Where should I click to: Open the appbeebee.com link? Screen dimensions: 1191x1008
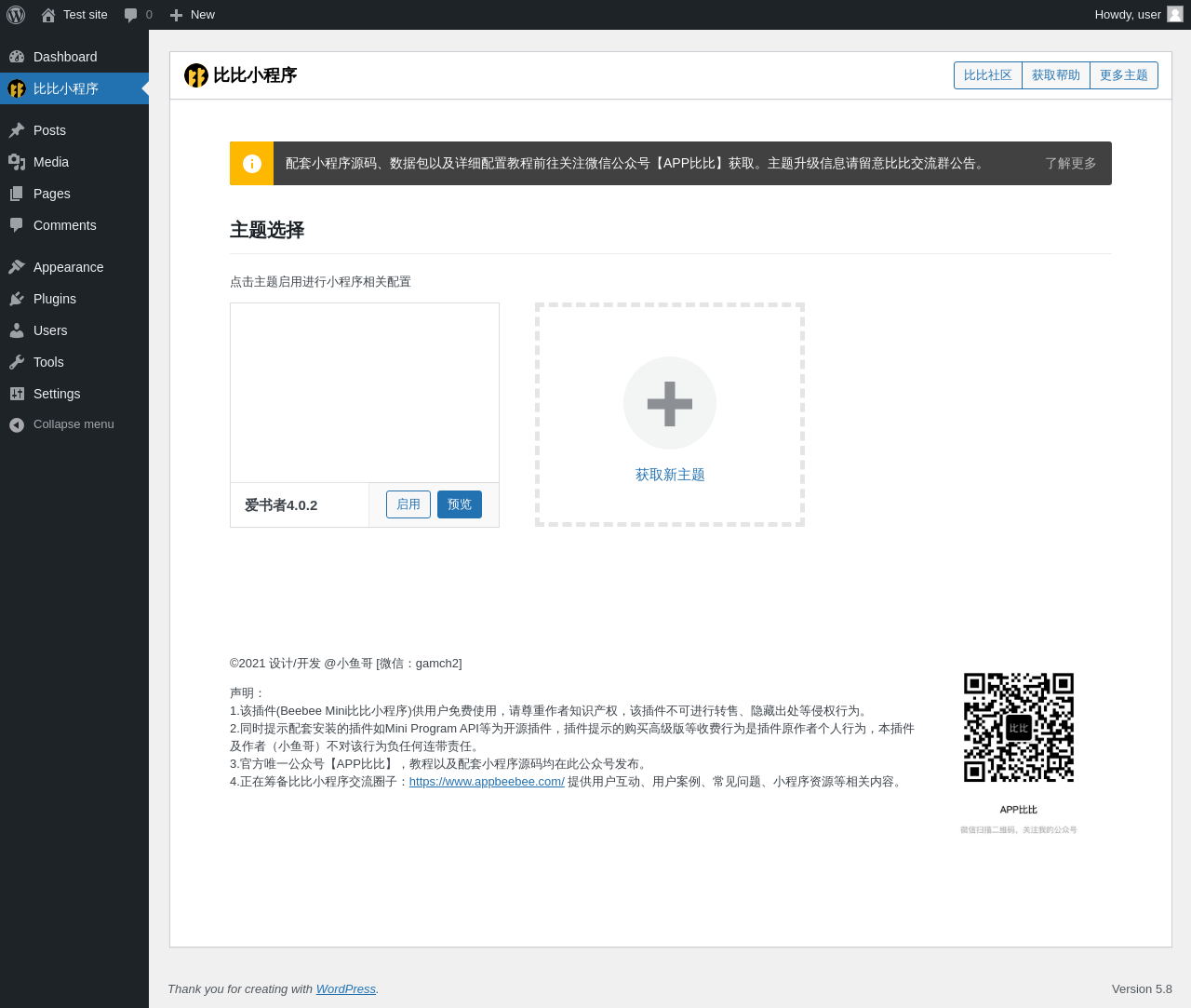tap(487, 782)
